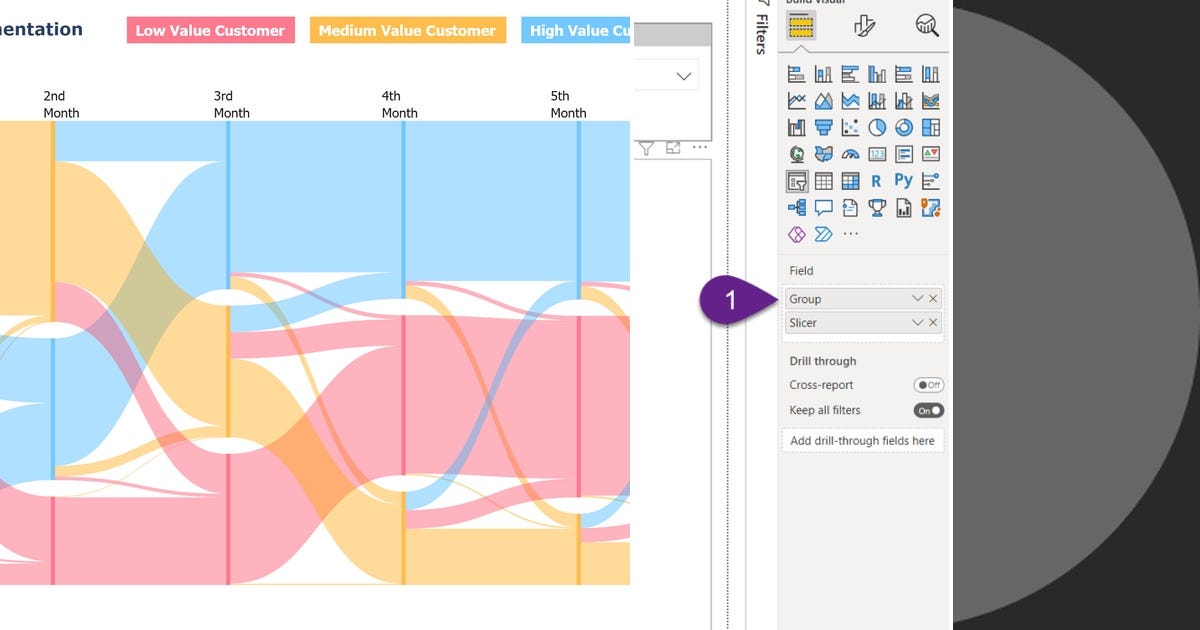
Task: Select the donut chart visual icon
Action: (x=904, y=127)
